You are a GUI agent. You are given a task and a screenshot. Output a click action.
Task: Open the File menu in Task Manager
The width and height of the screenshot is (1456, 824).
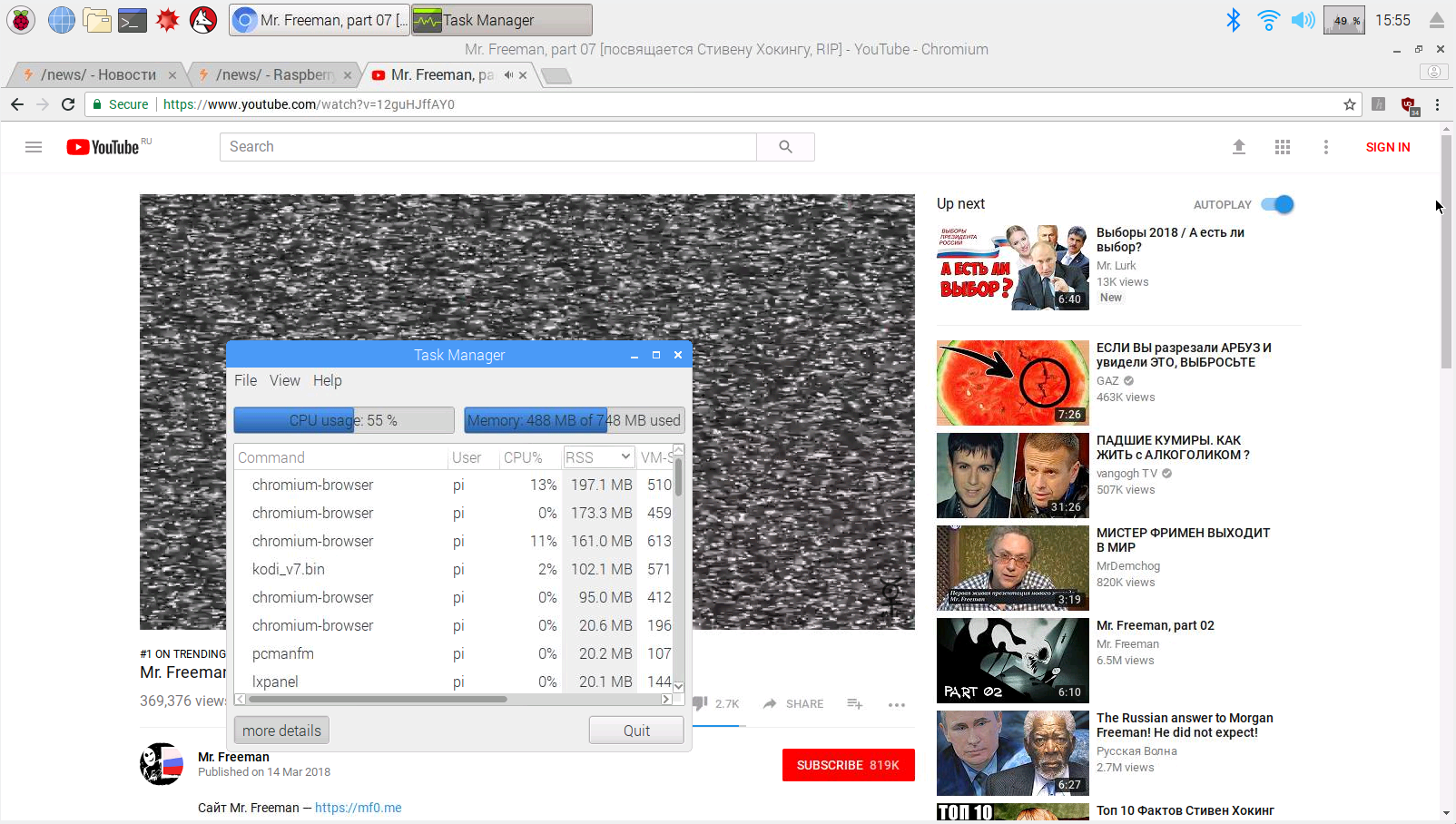point(245,380)
